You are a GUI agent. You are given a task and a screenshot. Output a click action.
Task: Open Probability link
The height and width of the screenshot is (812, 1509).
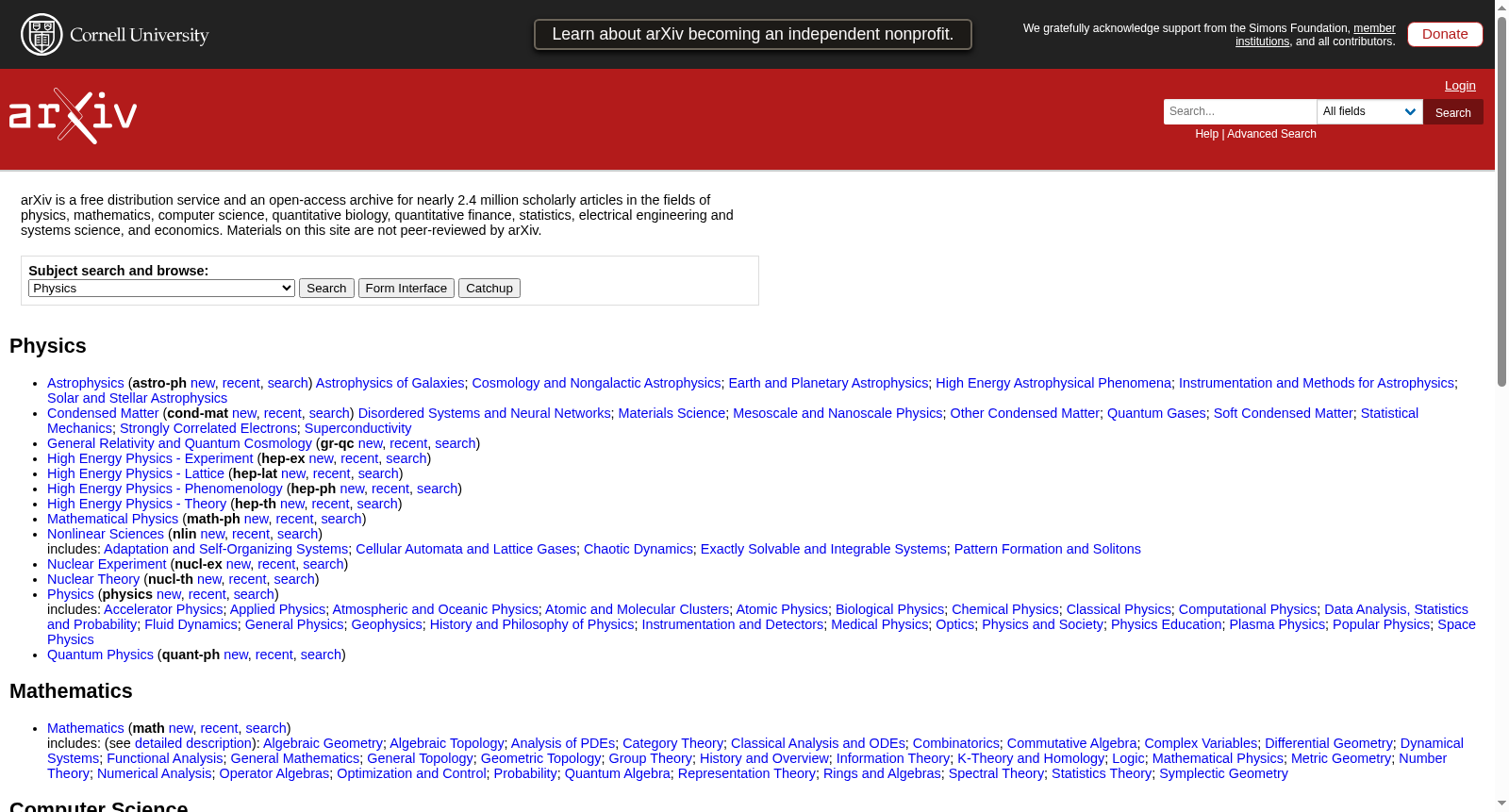click(x=525, y=773)
